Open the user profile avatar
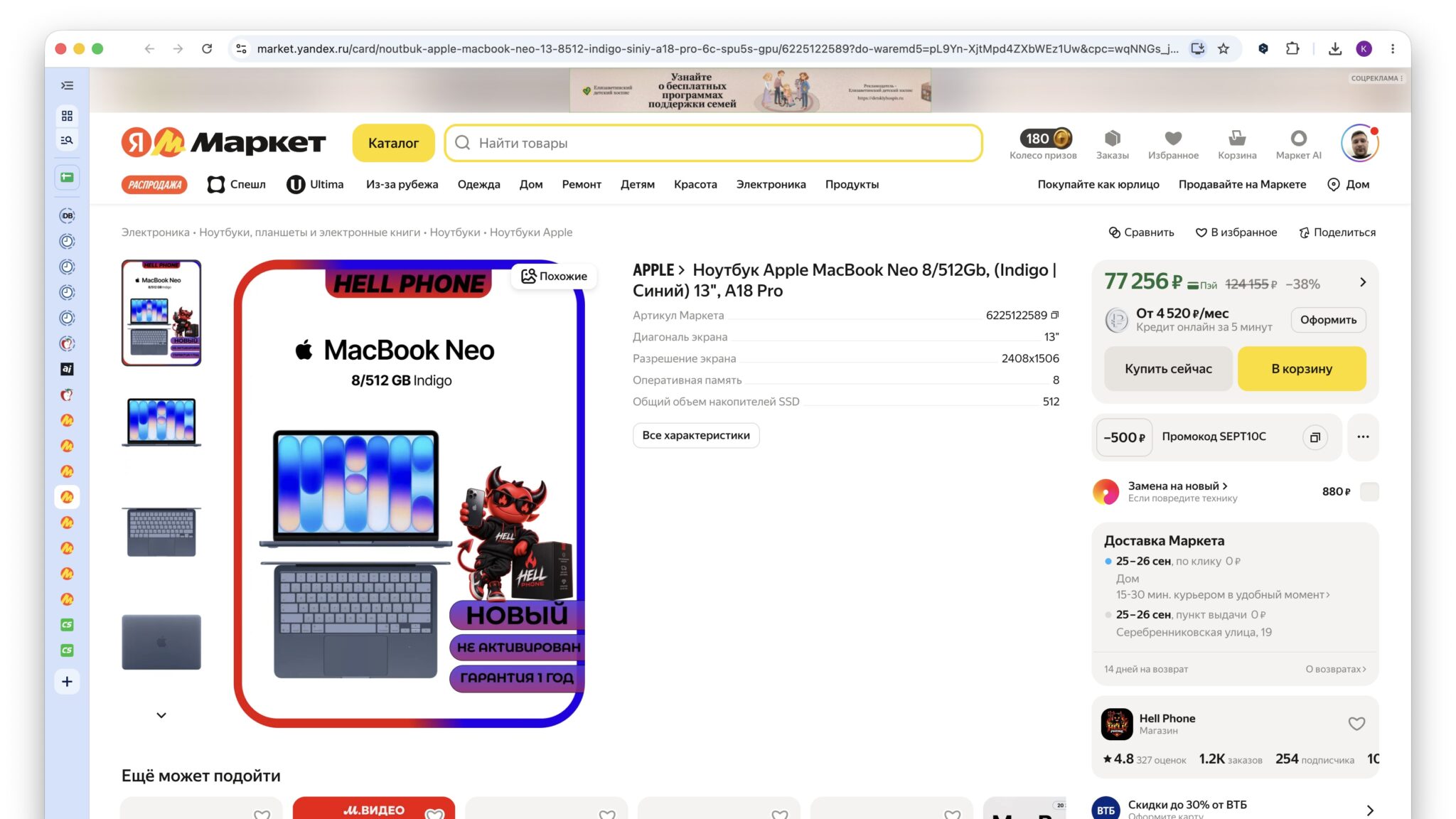The width and height of the screenshot is (1456, 819). pos(1359,143)
